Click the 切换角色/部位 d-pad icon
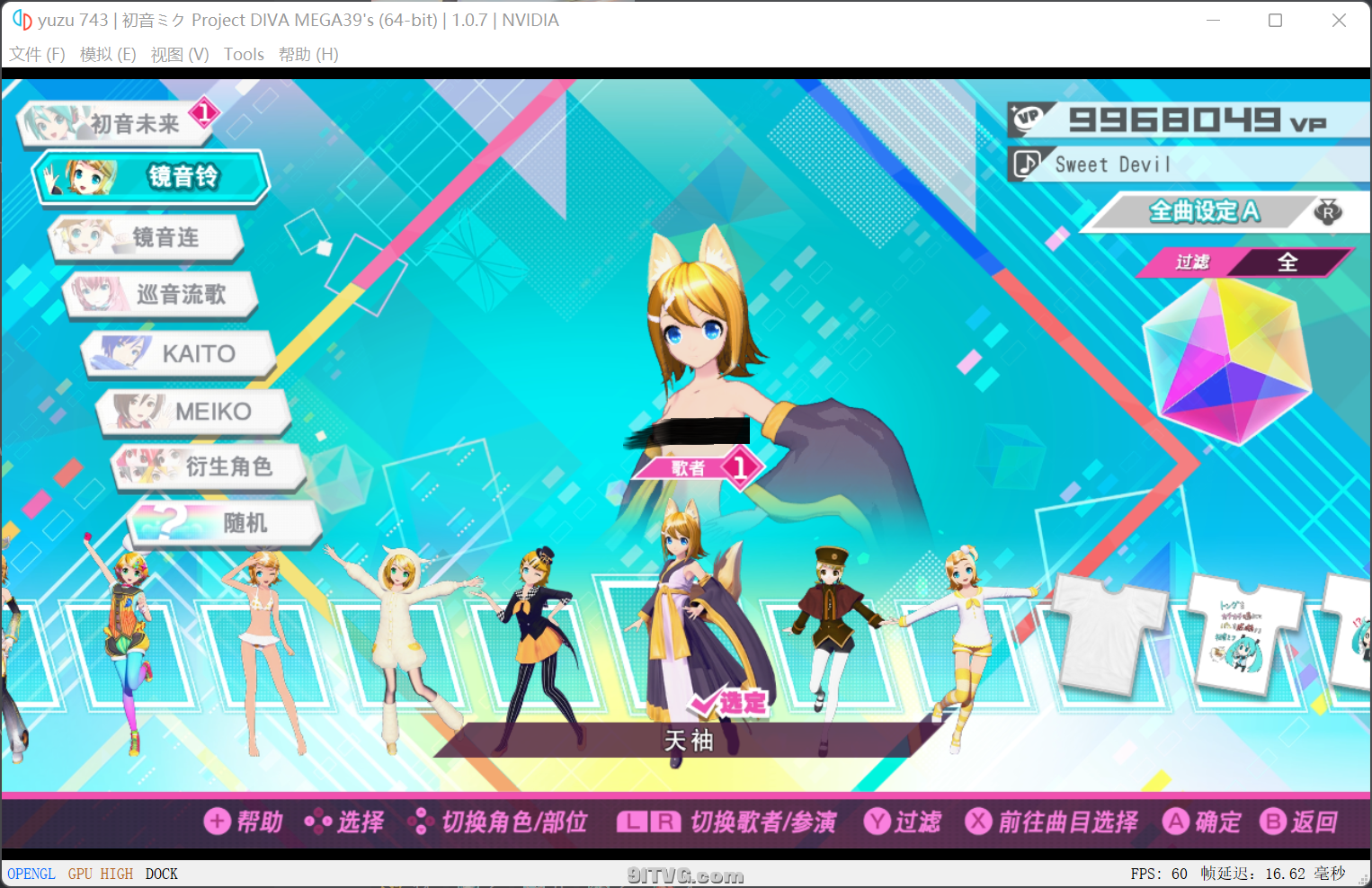Screen dimensions: 1372x888 (x=421, y=821)
